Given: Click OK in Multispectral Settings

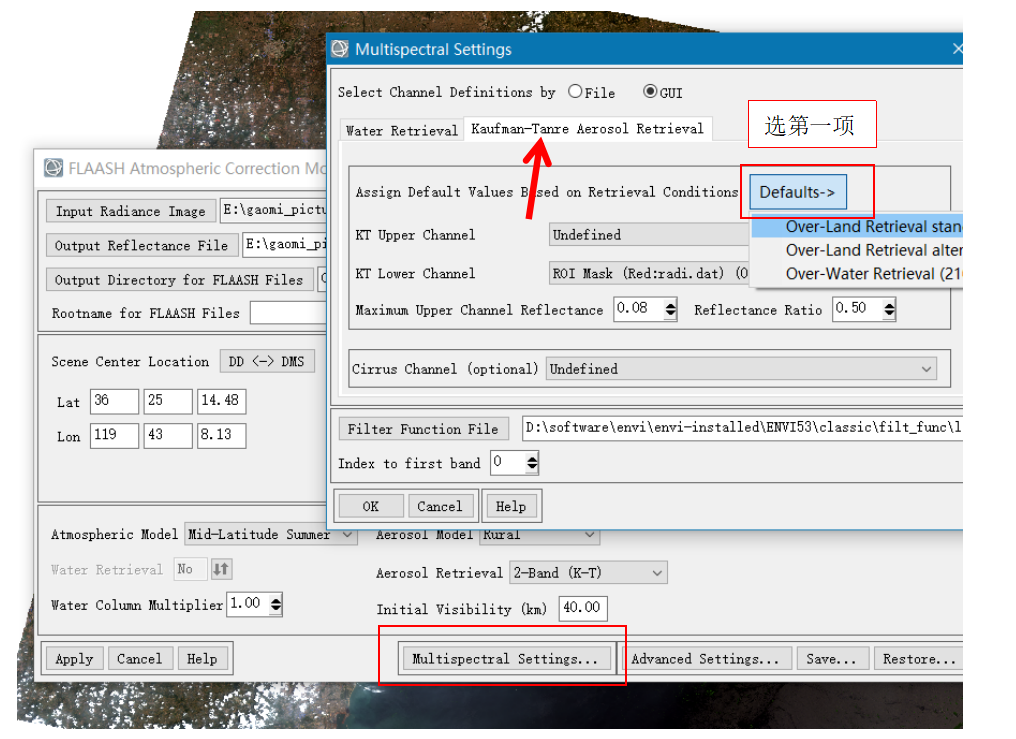Looking at the screenshot, I should pos(371,506).
